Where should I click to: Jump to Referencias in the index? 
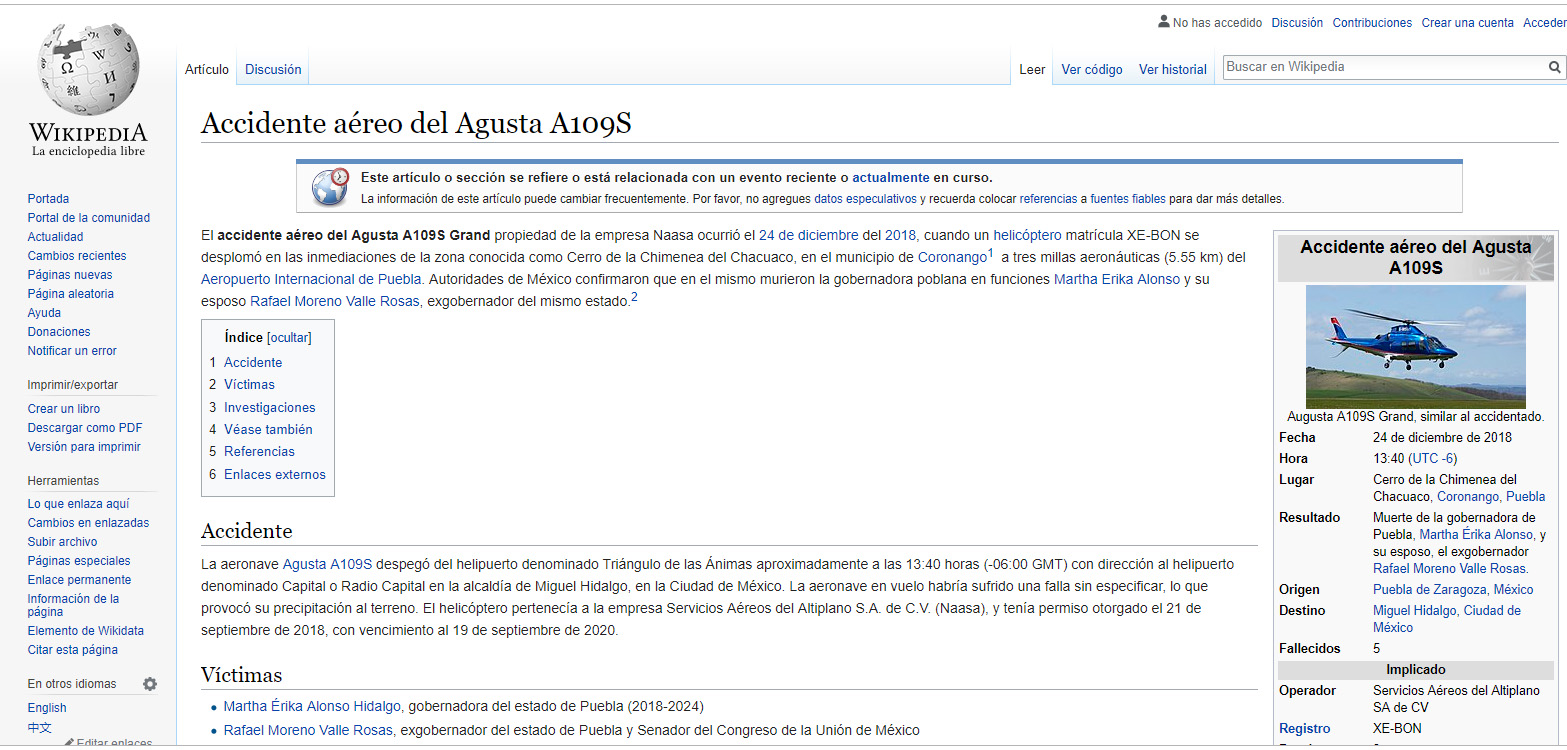click(x=259, y=451)
